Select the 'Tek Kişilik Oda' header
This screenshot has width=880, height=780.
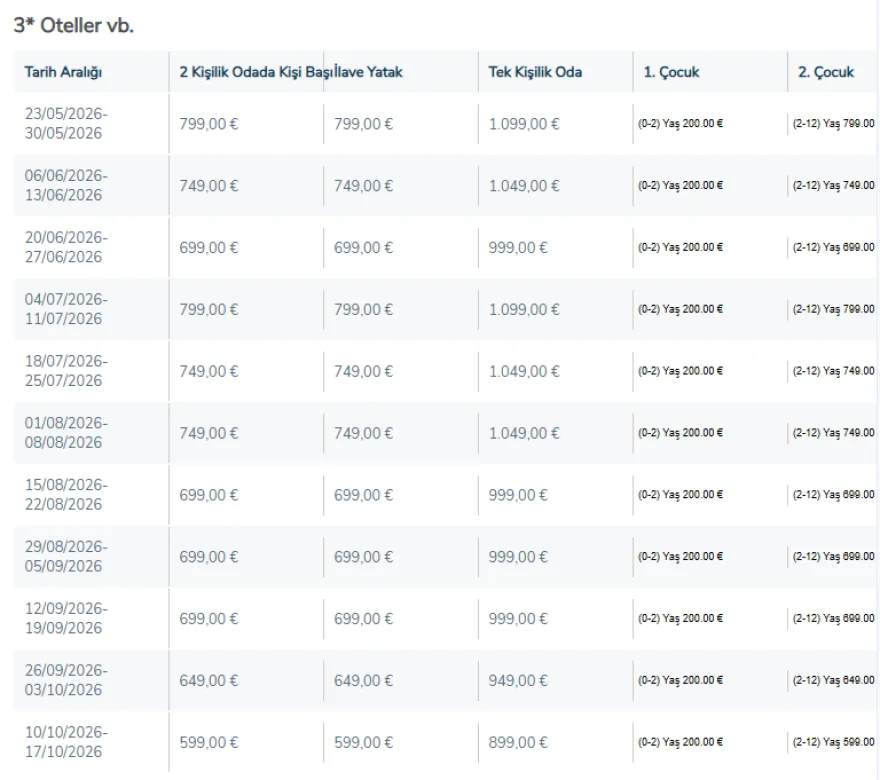pos(535,72)
